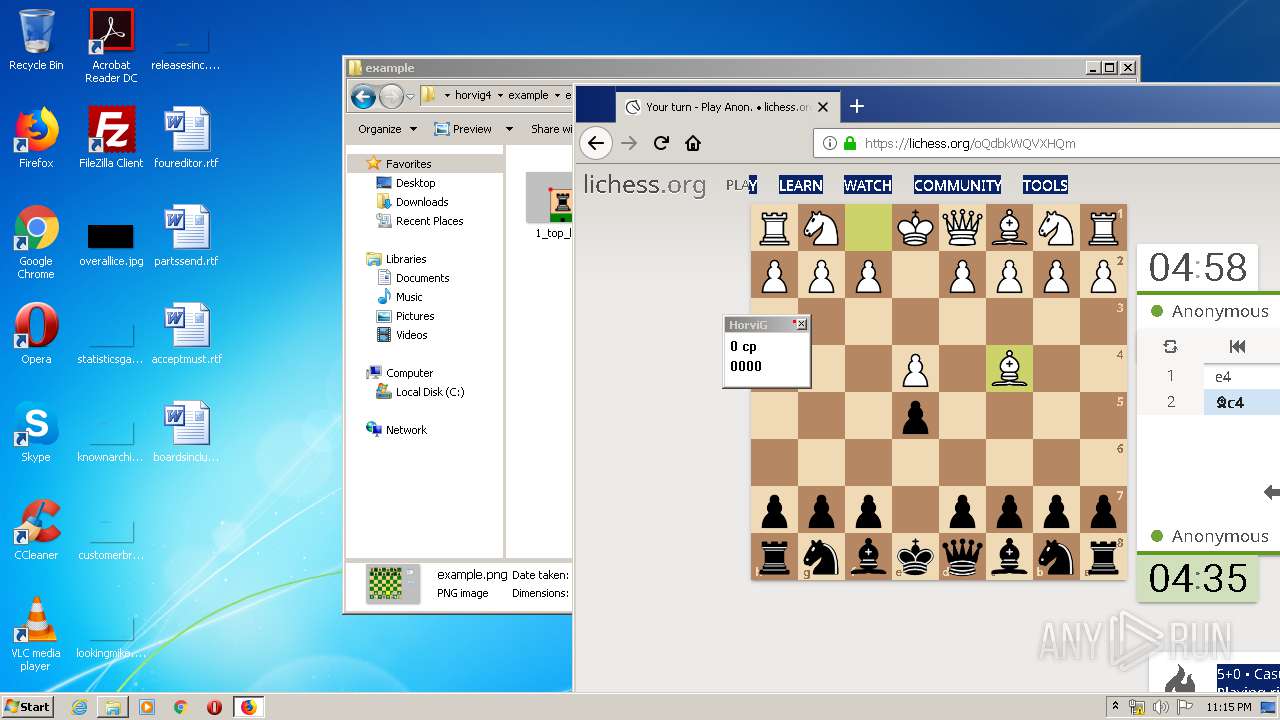
Task: Open lichess PLAY menu
Action: click(741, 185)
